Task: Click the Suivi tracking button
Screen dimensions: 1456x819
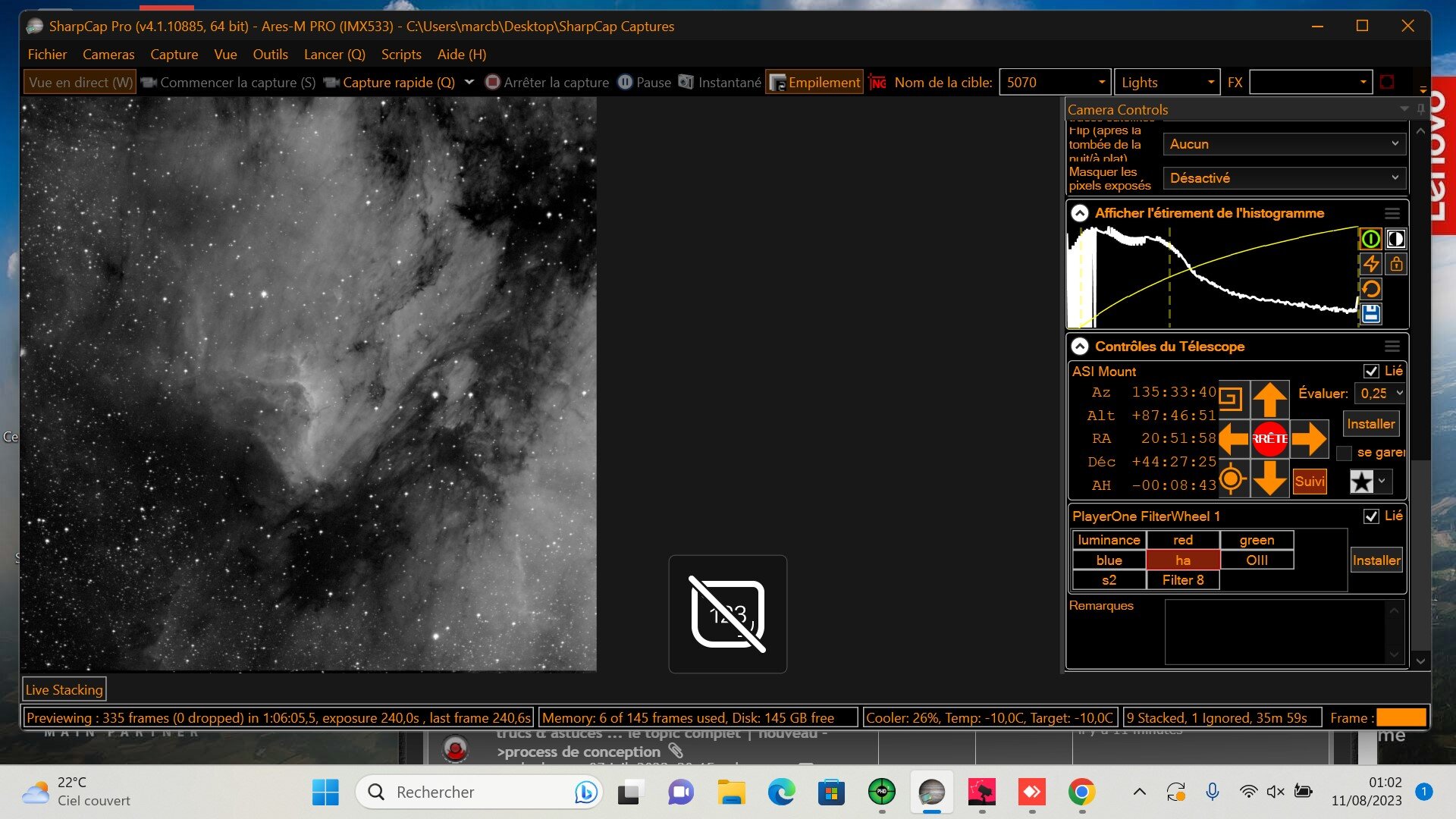Action: (1310, 482)
